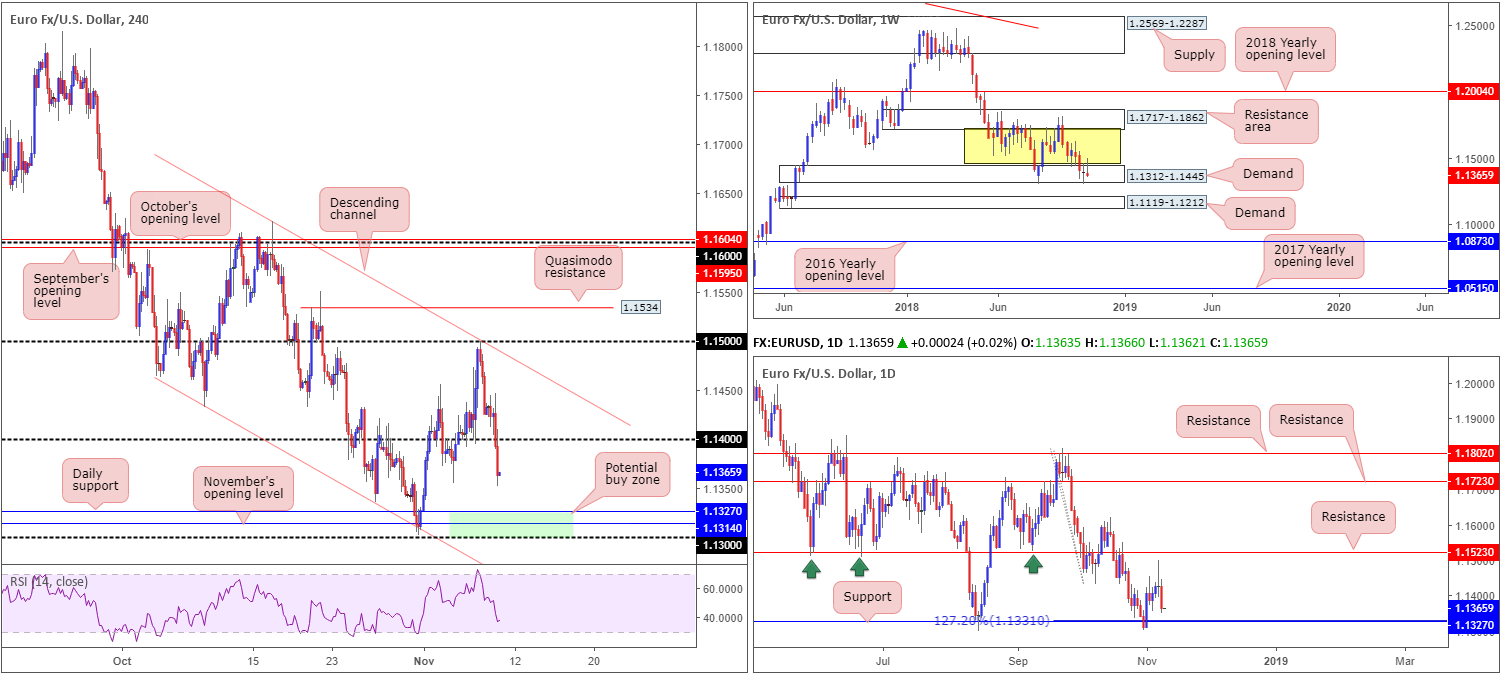The width and height of the screenshot is (1501, 675).
Task: Click the 1.1534 Quasimodo price label
Action: point(640,308)
